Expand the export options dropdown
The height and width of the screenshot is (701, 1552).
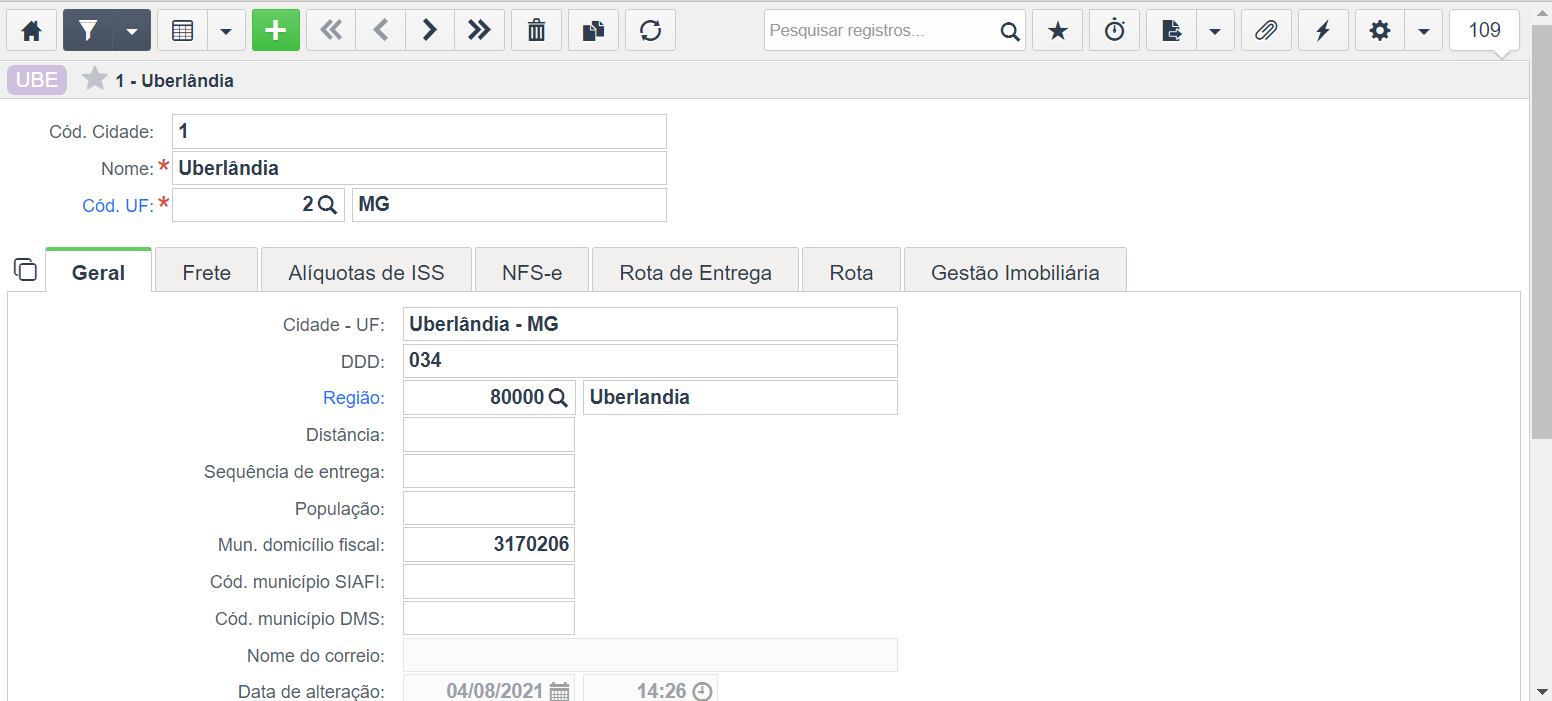point(1215,31)
